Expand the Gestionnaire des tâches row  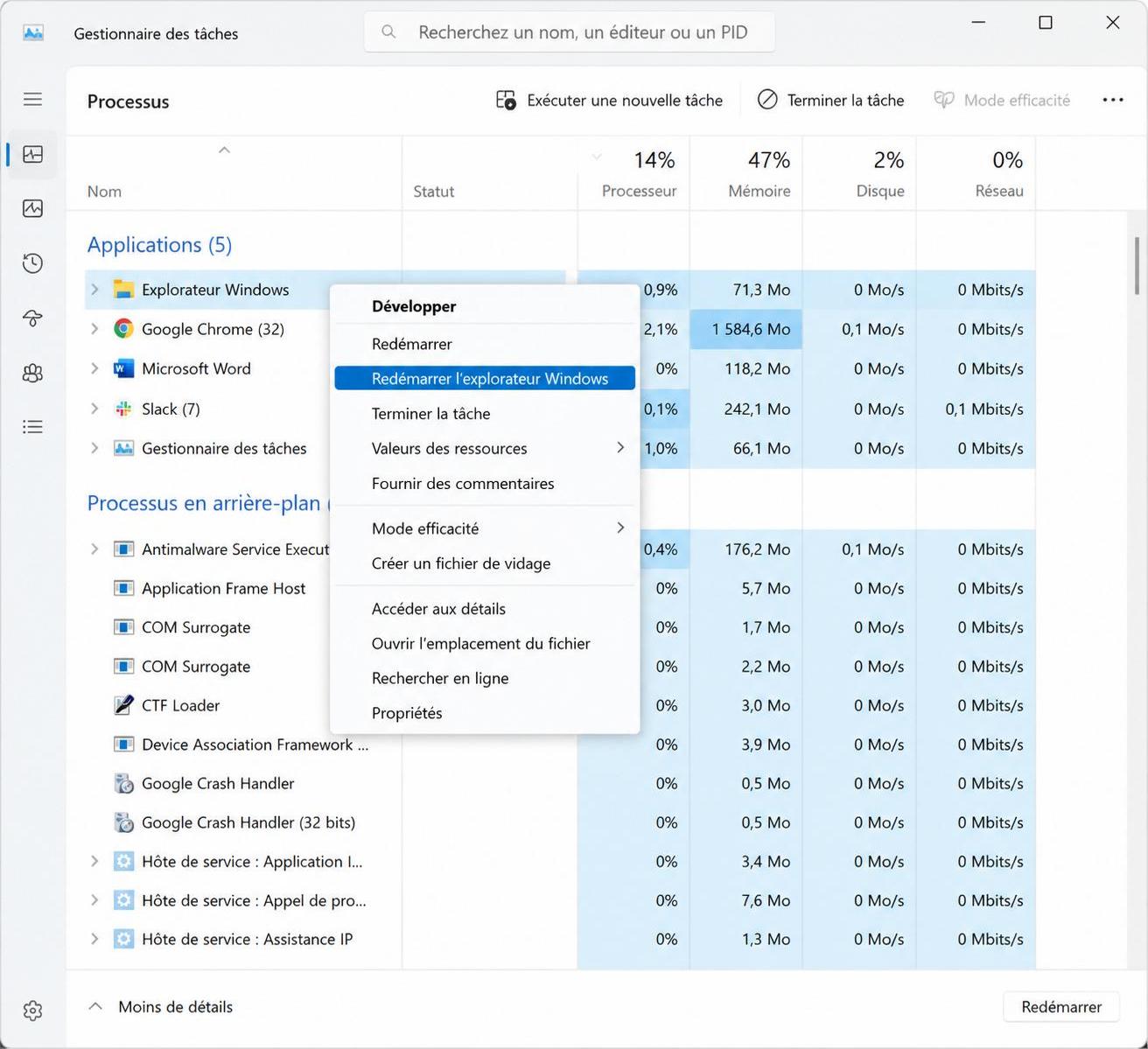(94, 448)
